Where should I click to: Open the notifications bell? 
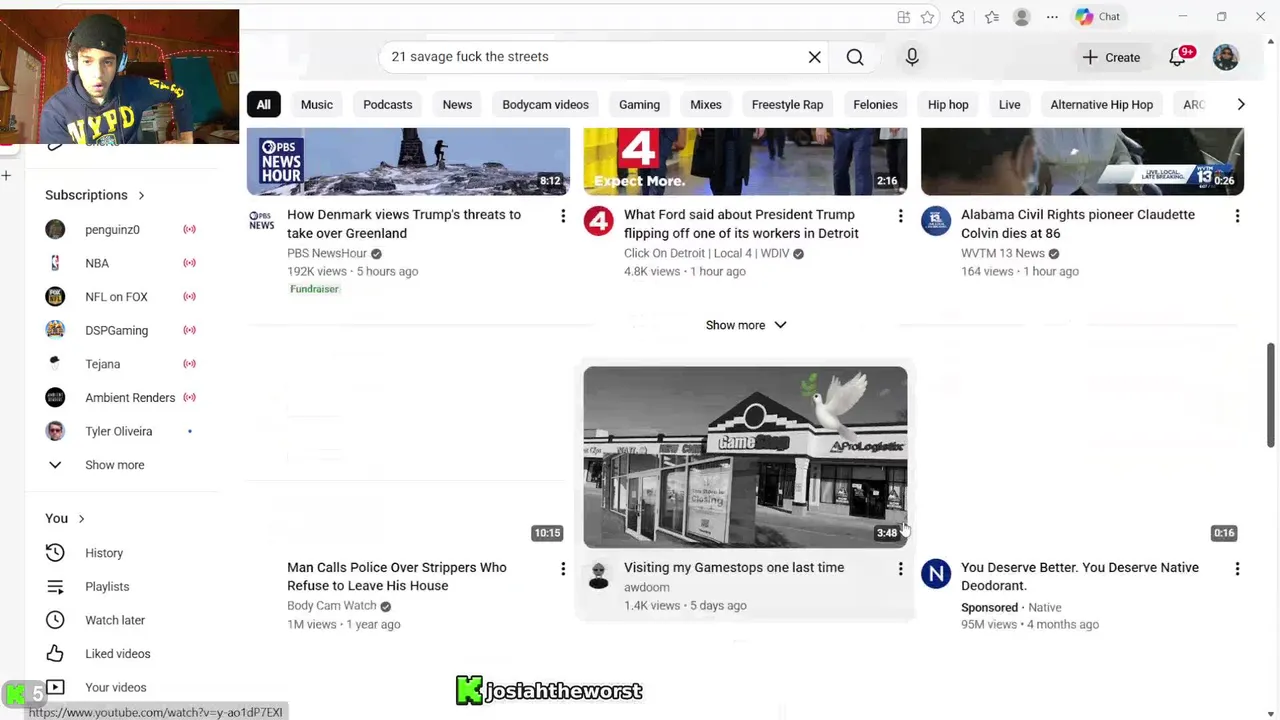pyautogui.click(x=1177, y=57)
